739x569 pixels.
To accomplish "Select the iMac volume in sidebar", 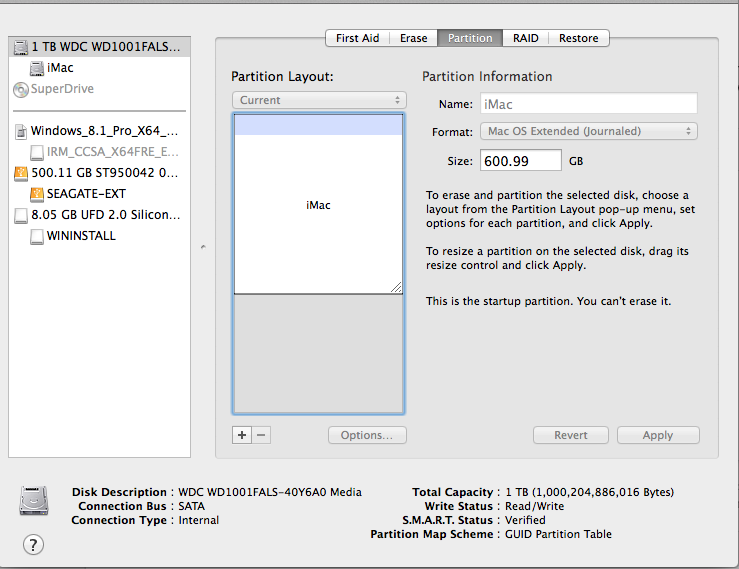I will pos(99,68).
